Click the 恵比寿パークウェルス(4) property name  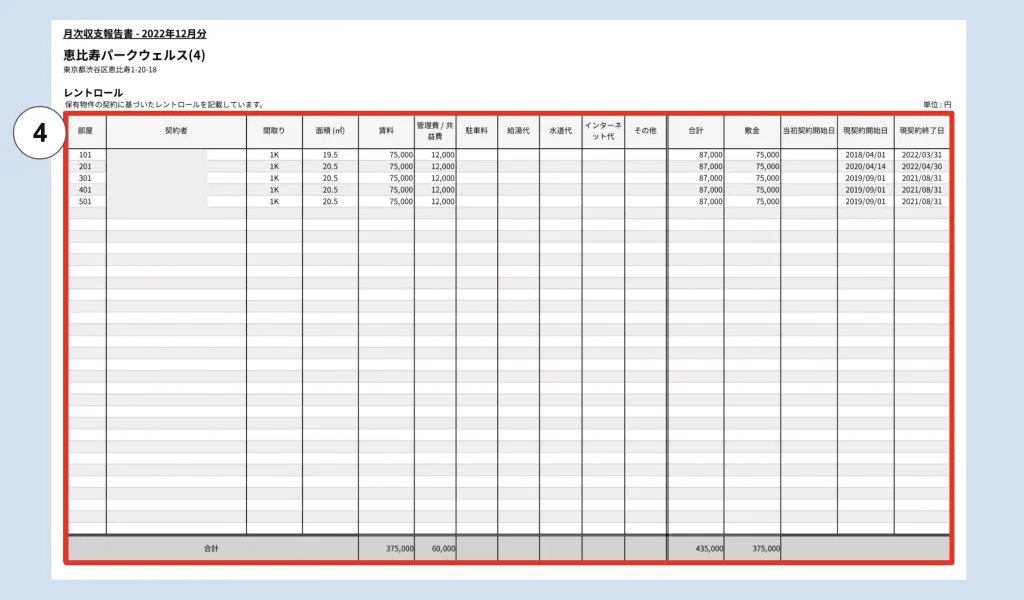(x=135, y=55)
